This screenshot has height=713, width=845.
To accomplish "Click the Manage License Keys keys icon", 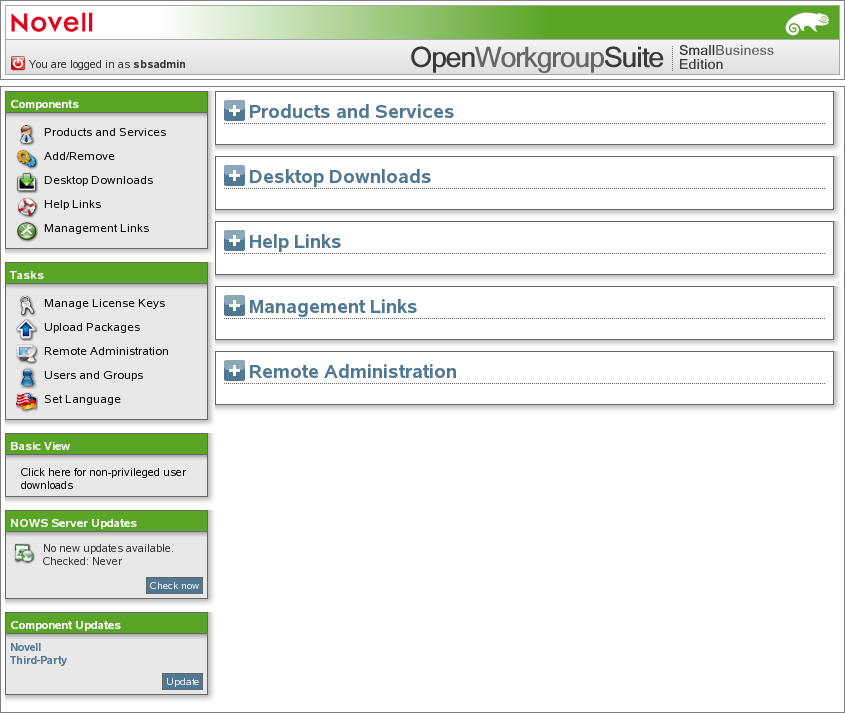I will pos(26,305).
